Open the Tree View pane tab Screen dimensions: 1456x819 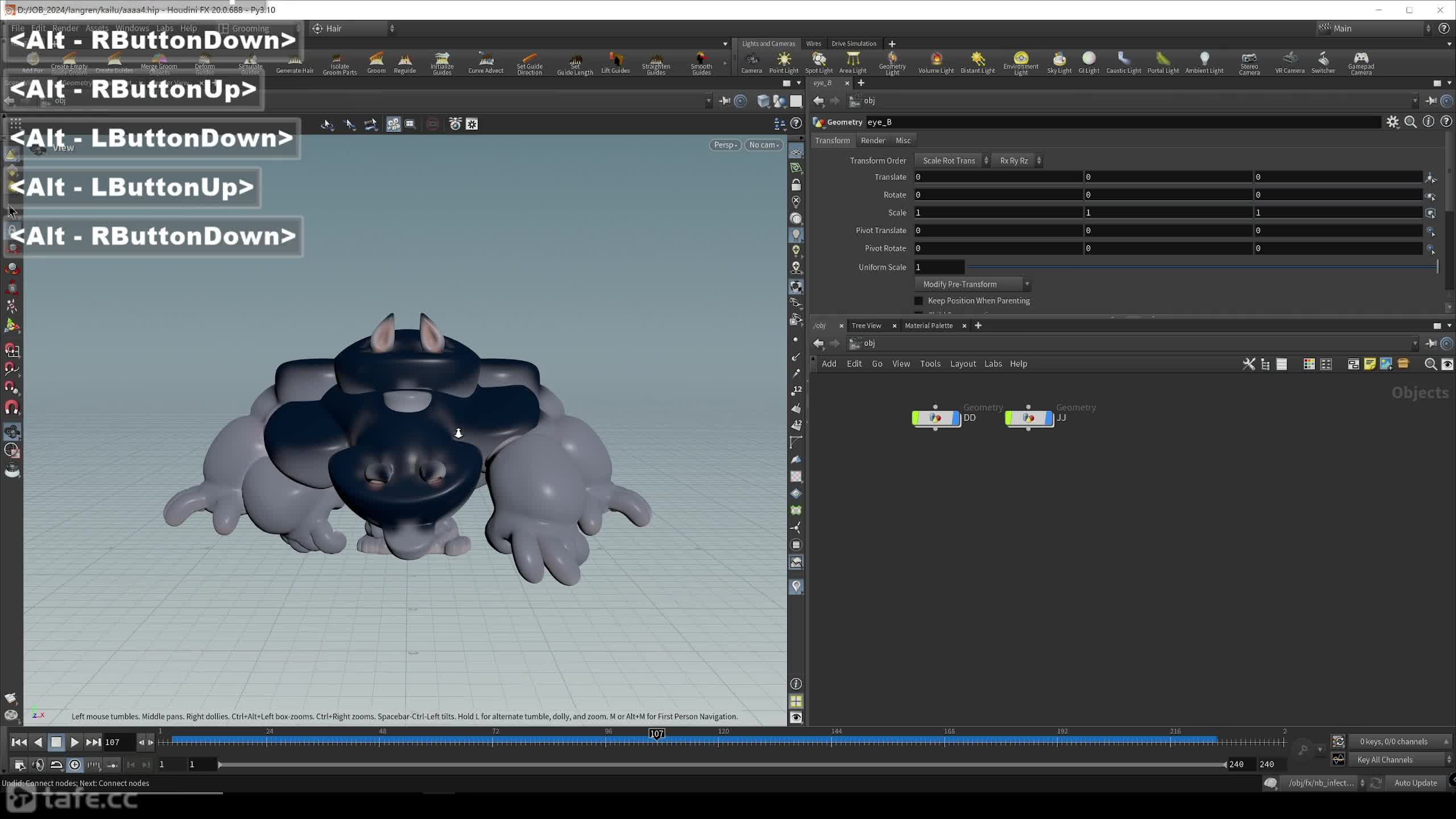pos(866,326)
